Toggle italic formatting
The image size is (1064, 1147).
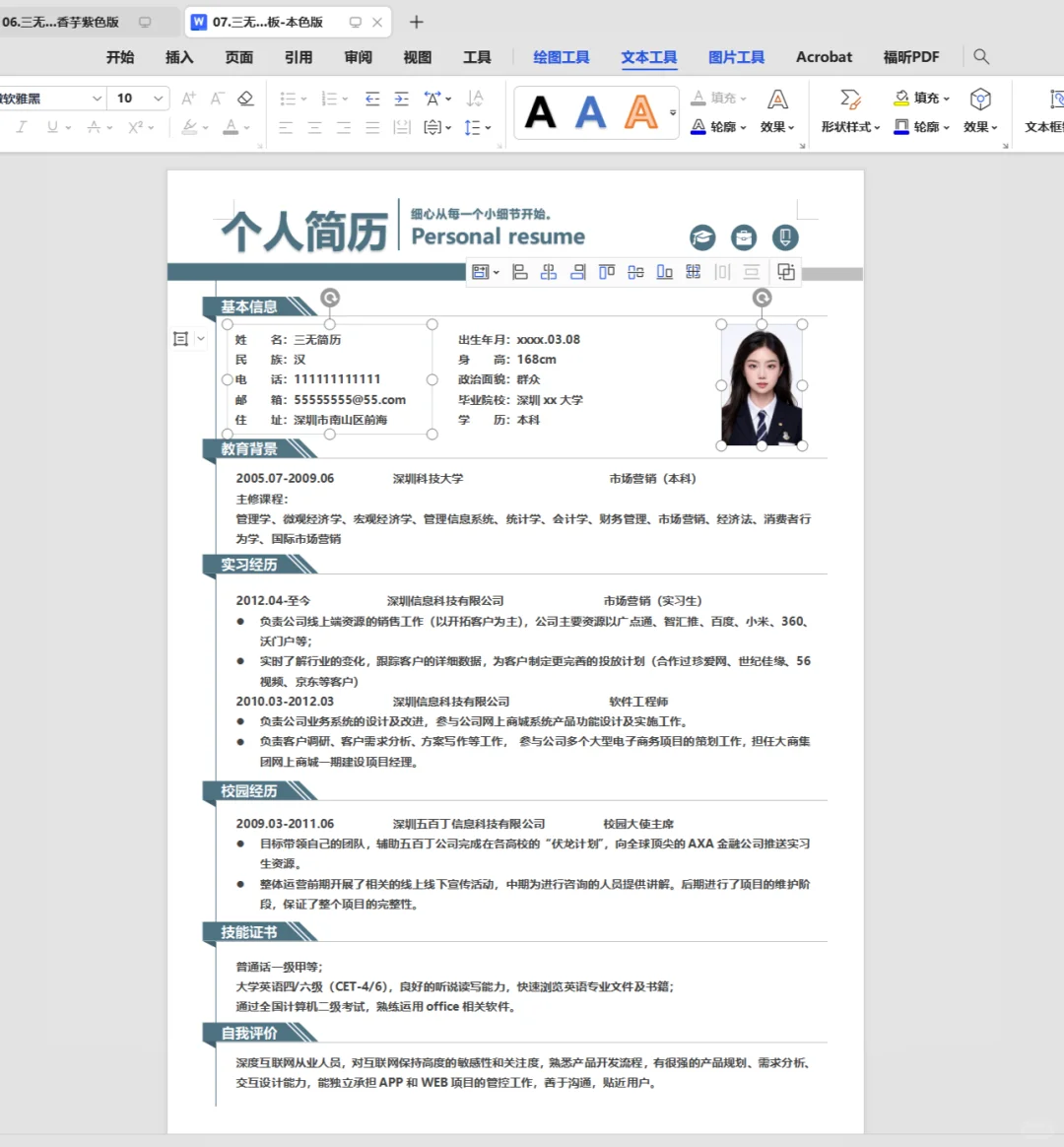tap(22, 127)
